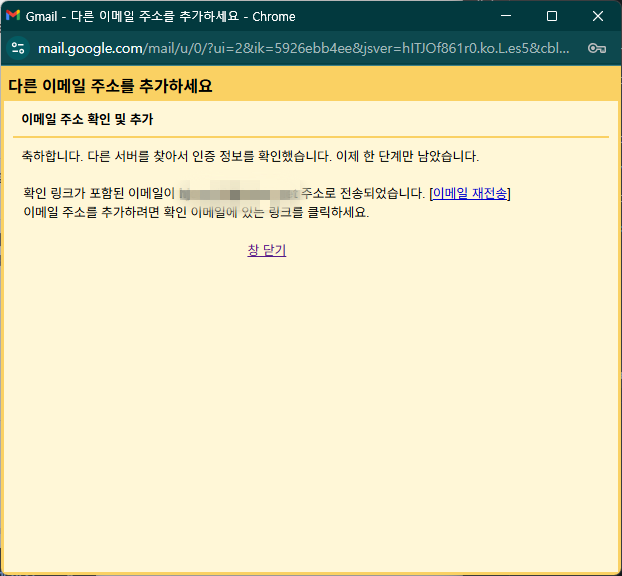This screenshot has height=576, width=622.
Task: Click the blurred email address in the message
Action: 238,193
